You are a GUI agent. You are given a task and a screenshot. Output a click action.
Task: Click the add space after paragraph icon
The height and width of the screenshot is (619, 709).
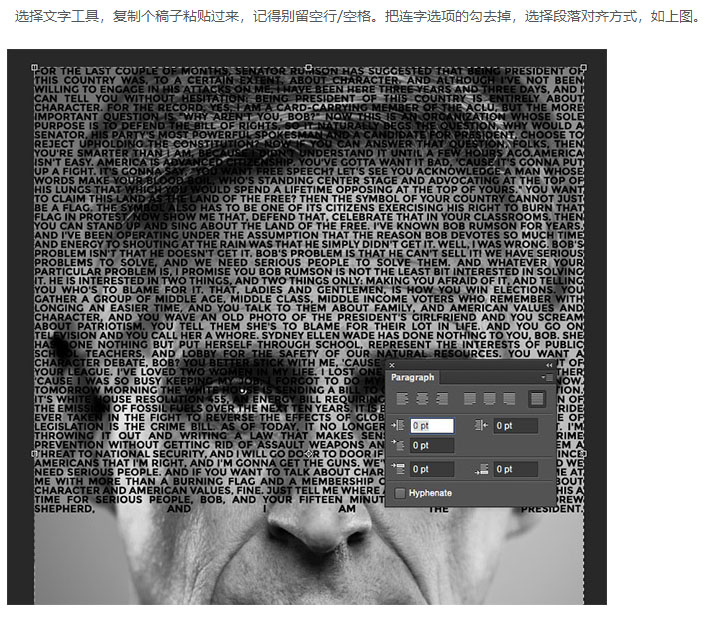(x=483, y=469)
